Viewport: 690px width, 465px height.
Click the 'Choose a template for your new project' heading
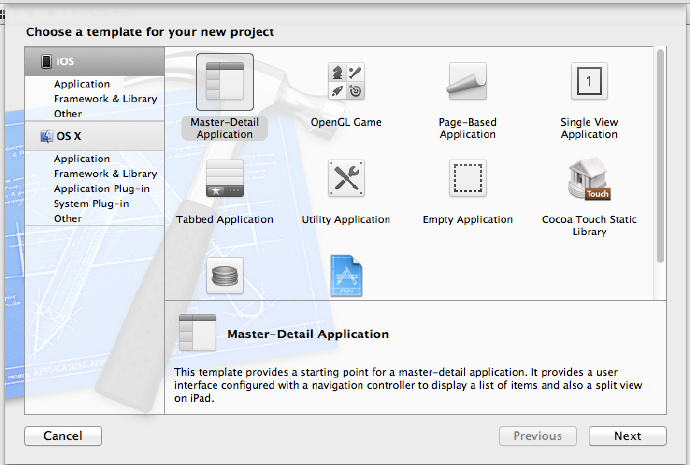150,32
